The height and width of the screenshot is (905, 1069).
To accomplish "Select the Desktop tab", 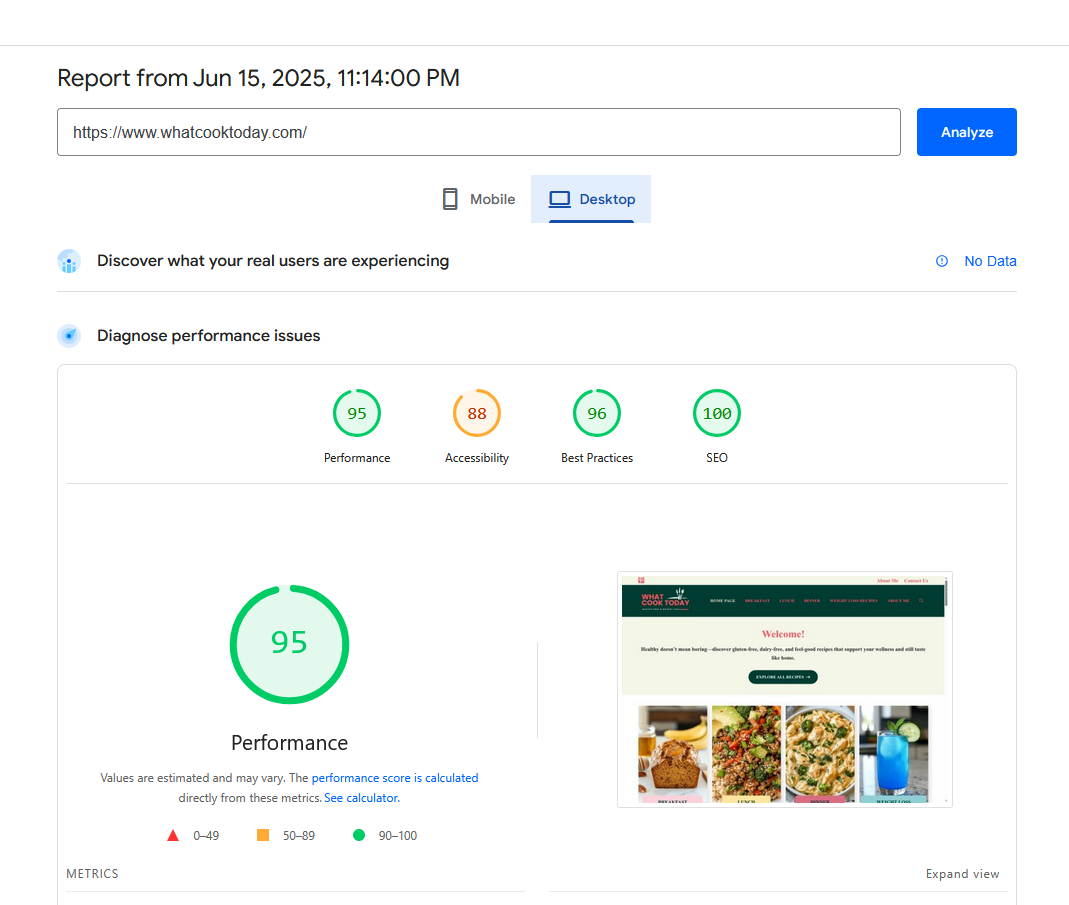I will 591,199.
